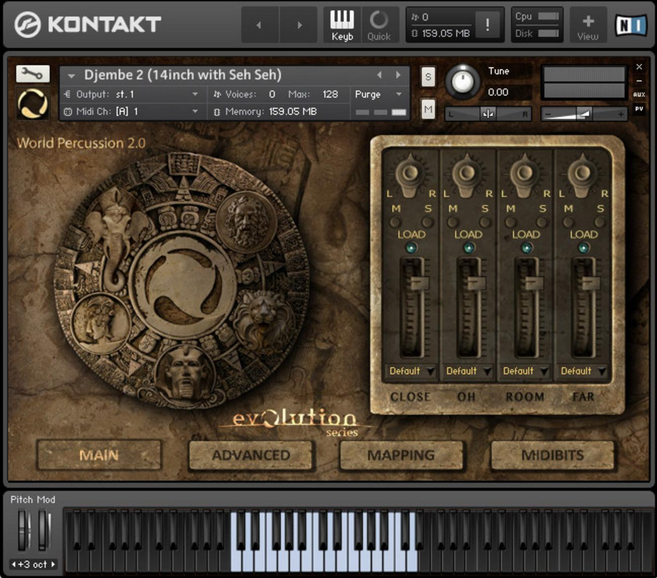
Task: Solo the OH mic channel
Action: pos(485,222)
